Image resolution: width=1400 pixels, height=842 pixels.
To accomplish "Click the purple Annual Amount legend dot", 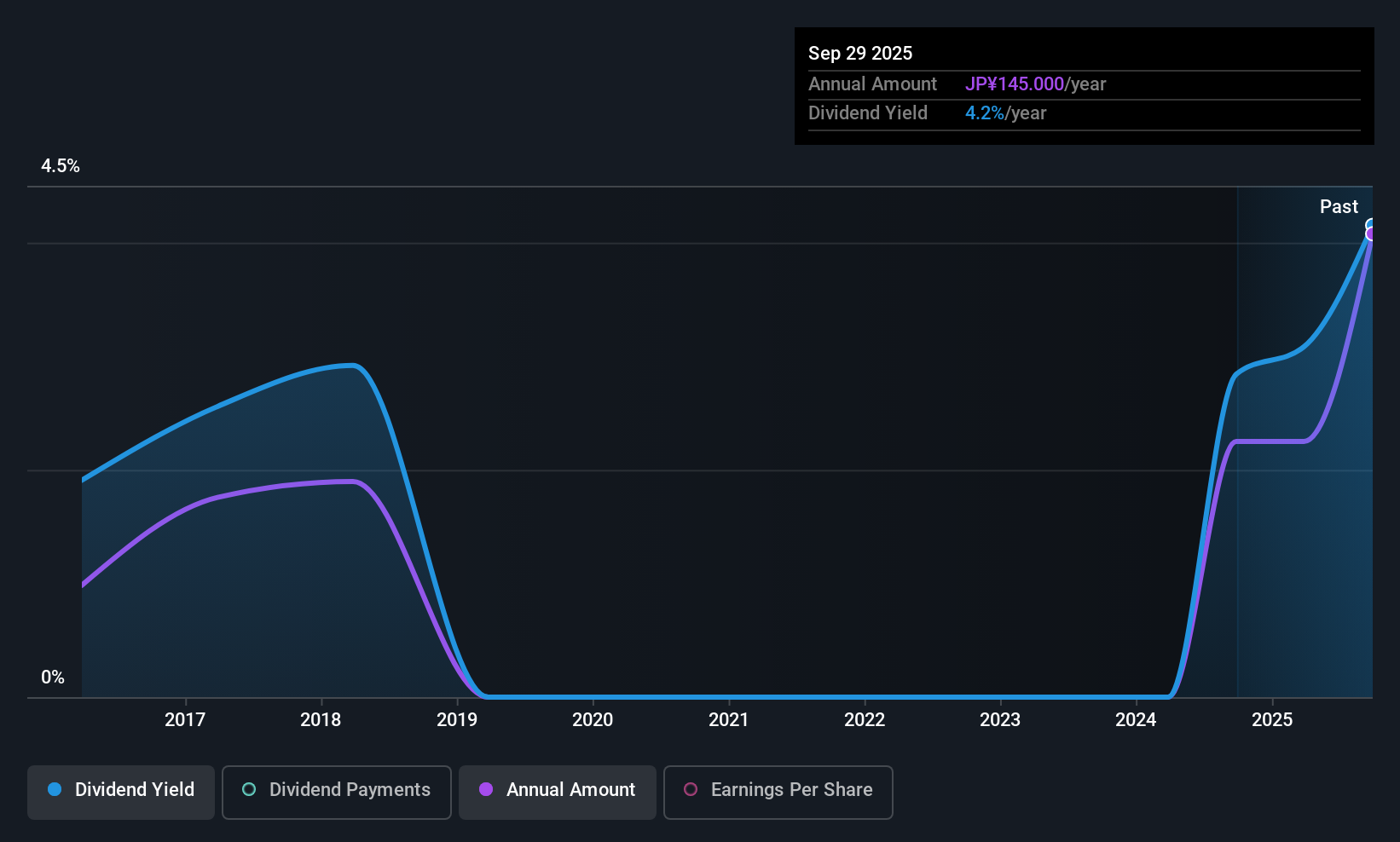I will tap(486, 790).
